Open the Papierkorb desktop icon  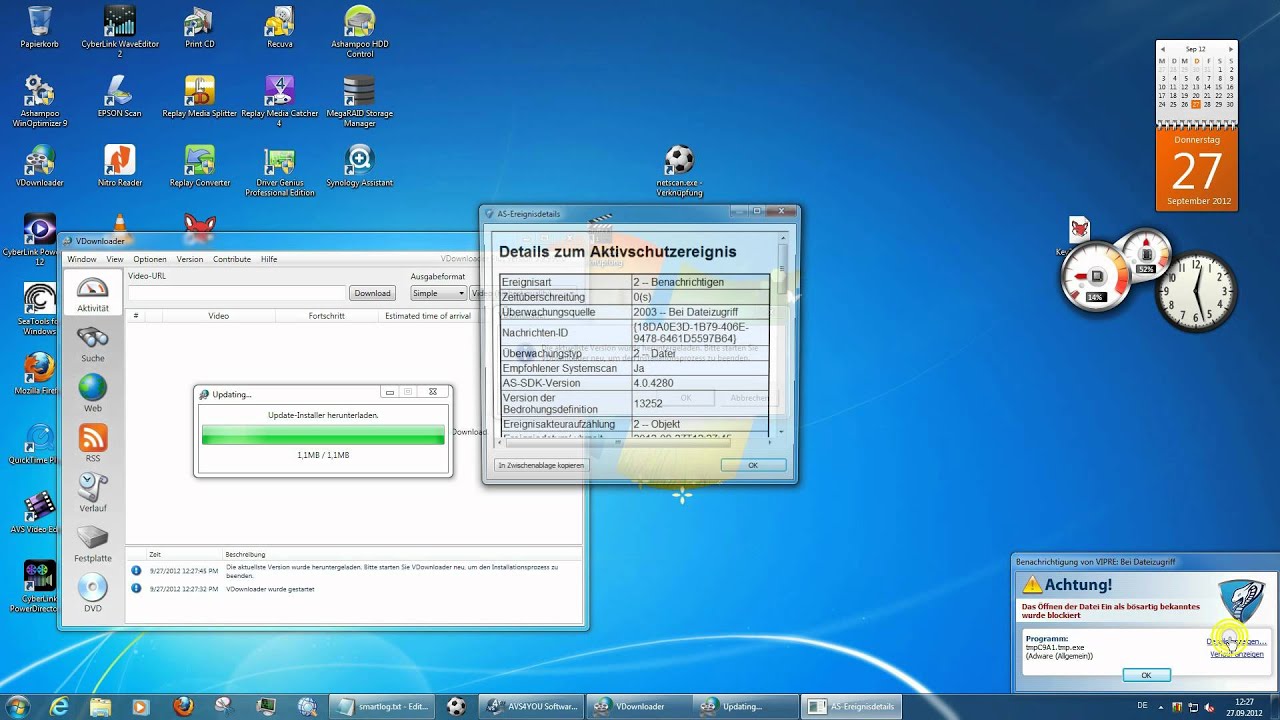pyautogui.click(x=40, y=27)
